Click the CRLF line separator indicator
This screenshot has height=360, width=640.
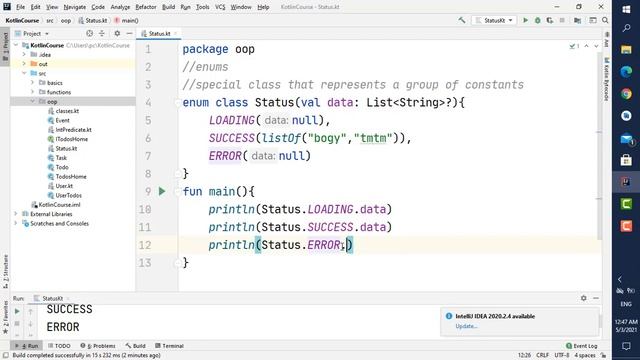point(542,355)
